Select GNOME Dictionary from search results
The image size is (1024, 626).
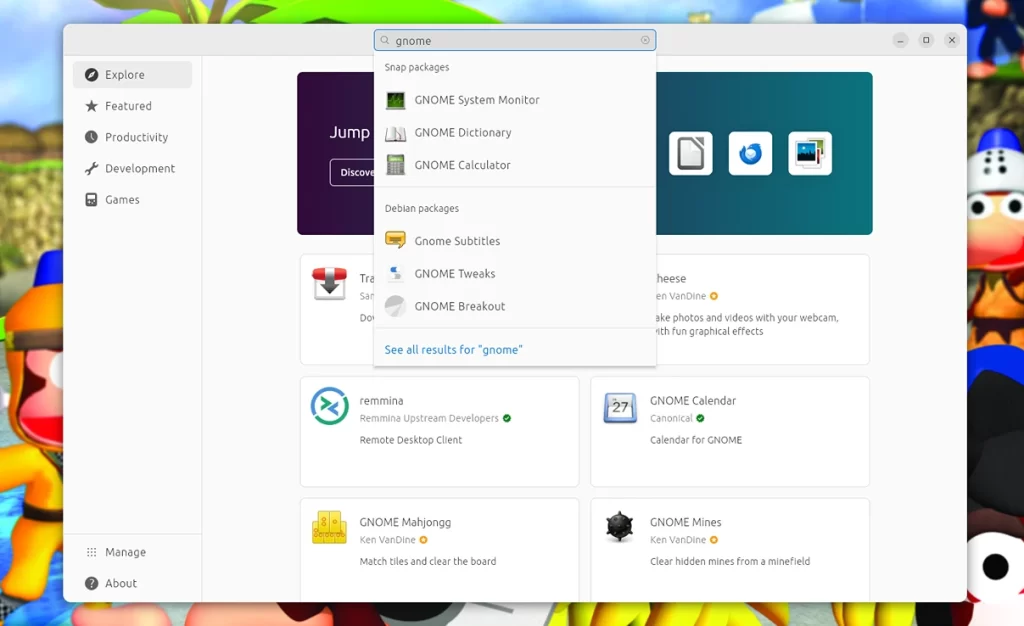pos(515,133)
